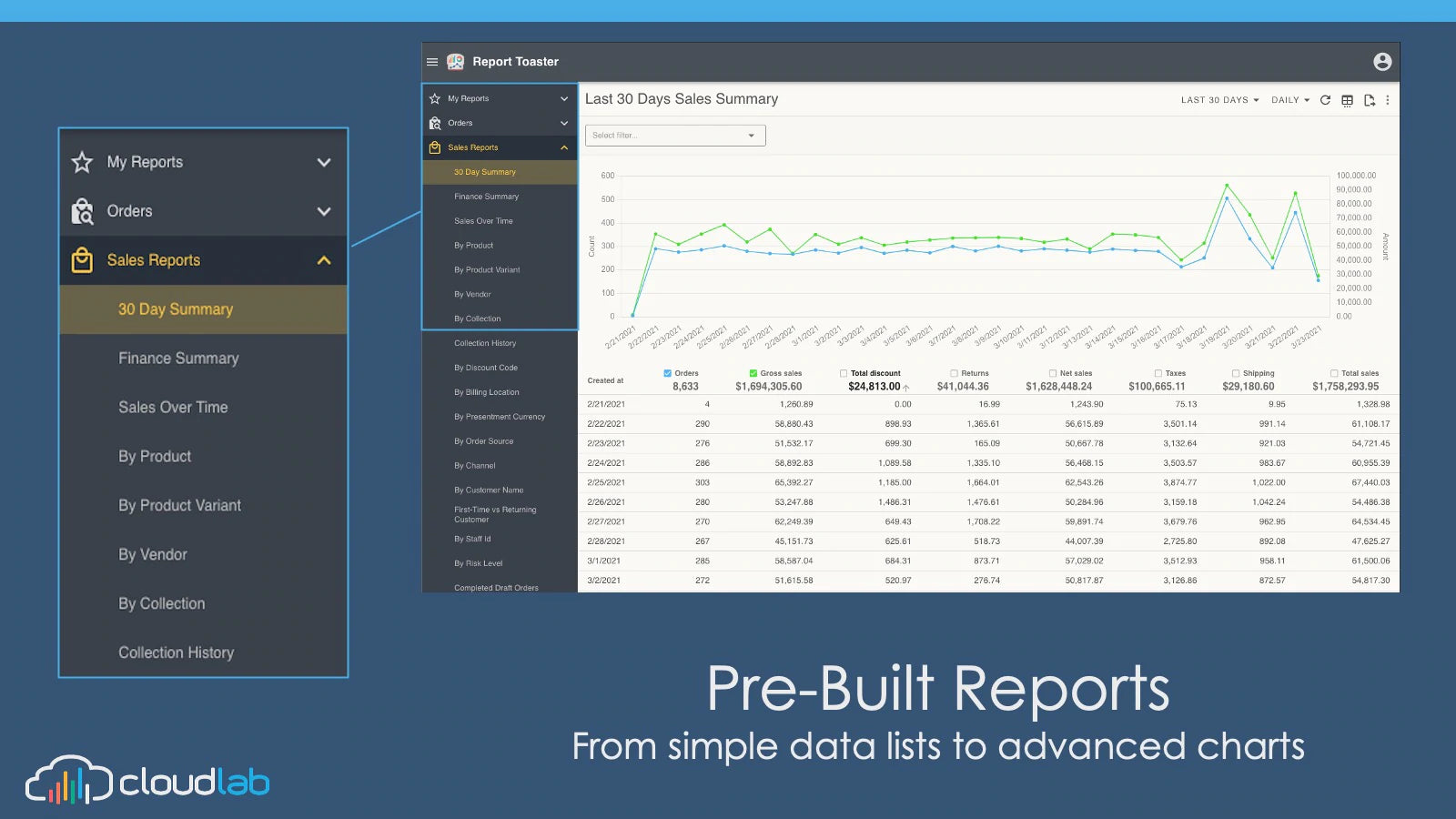Click the Gross sales total $1,694,305.60
This screenshot has height=819, width=1456.
click(x=768, y=387)
